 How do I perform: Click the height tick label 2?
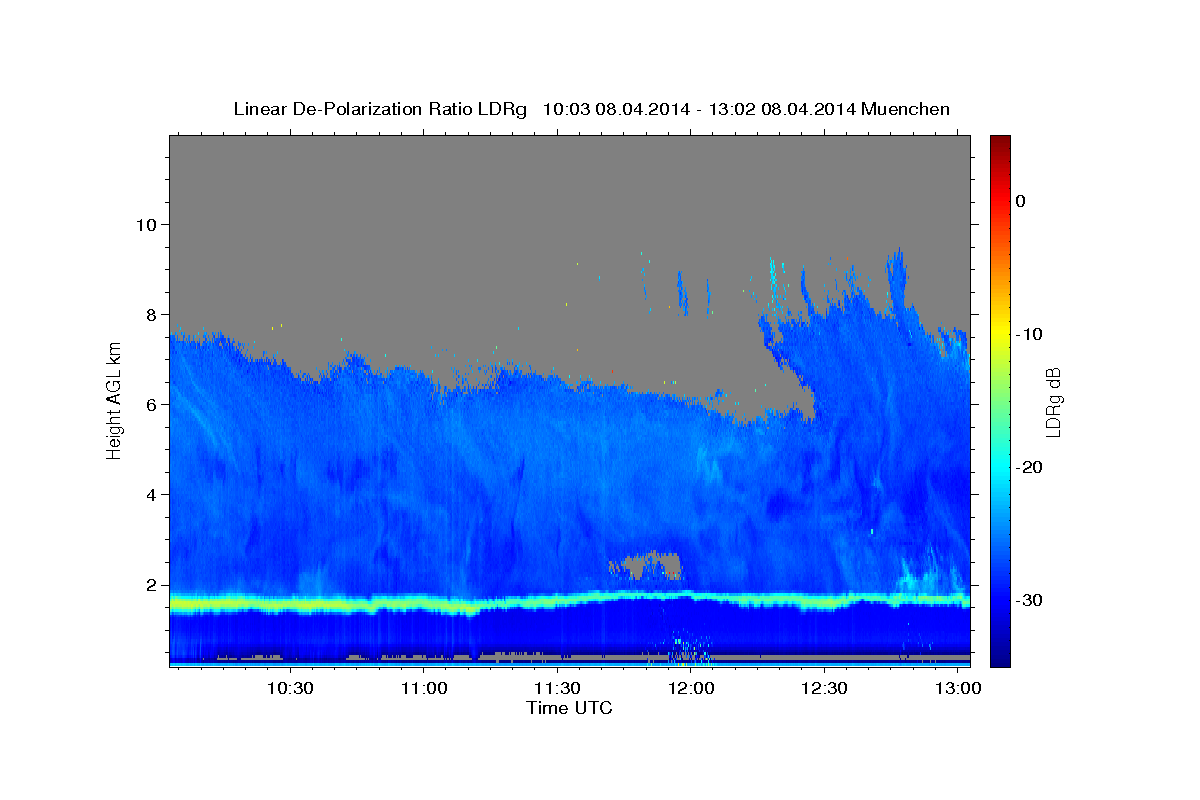click(152, 585)
